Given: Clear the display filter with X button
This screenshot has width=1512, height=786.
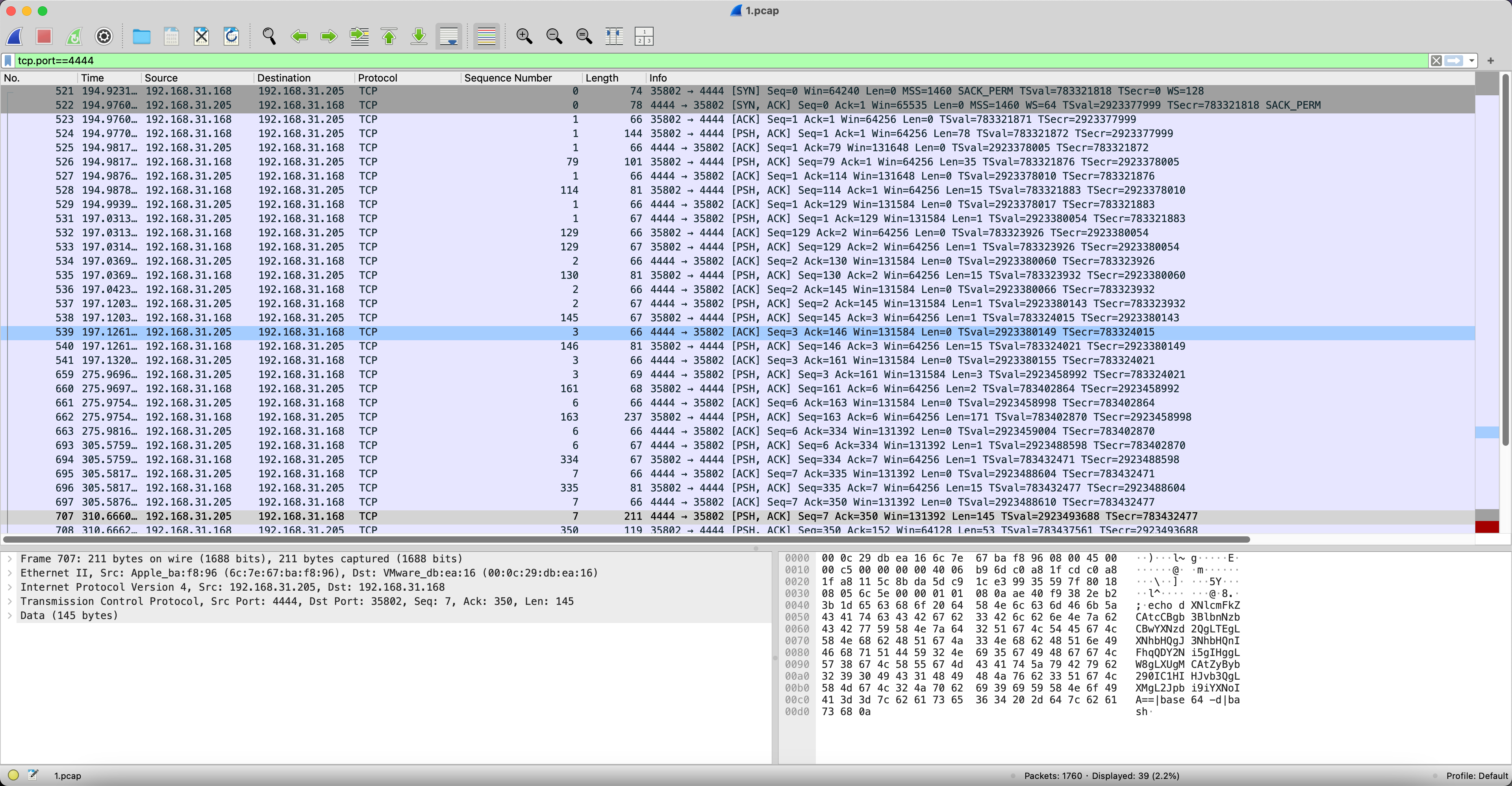Looking at the screenshot, I should tap(1436, 61).
